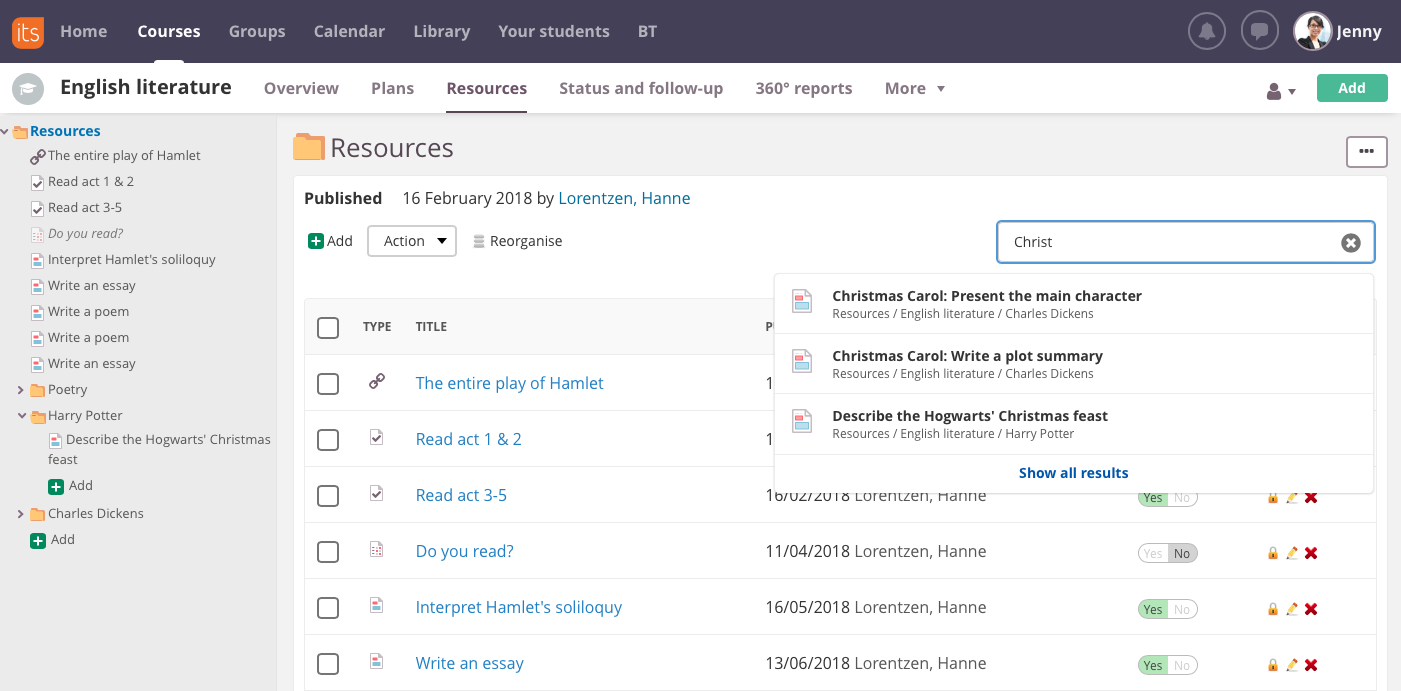Check the select-all checkbox in table header

coord(328,328)
